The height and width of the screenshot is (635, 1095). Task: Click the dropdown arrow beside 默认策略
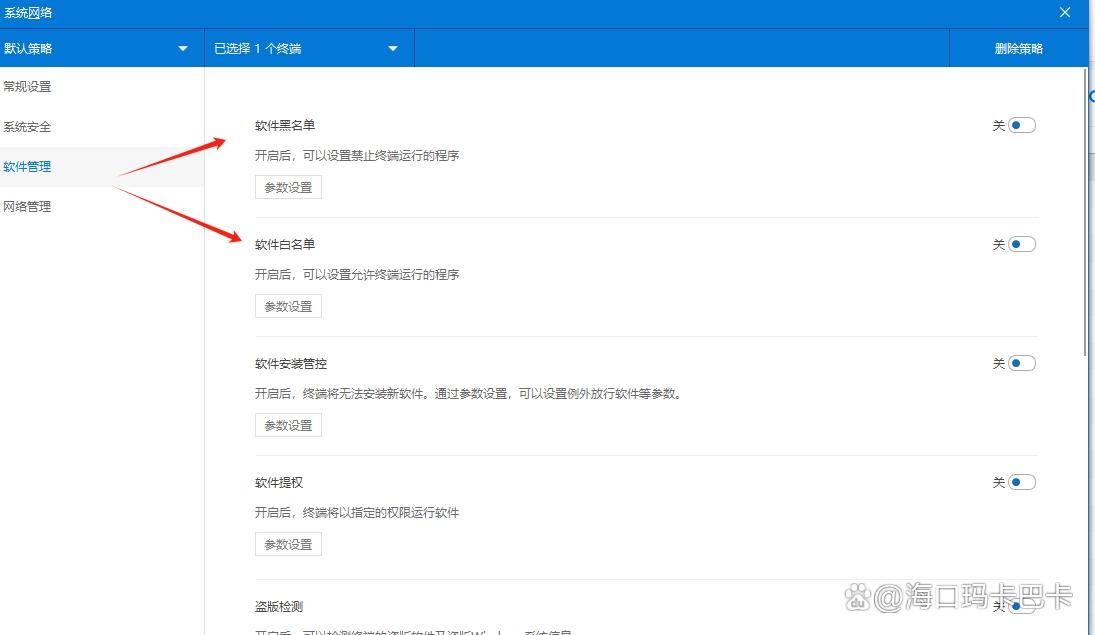(182, 47)
